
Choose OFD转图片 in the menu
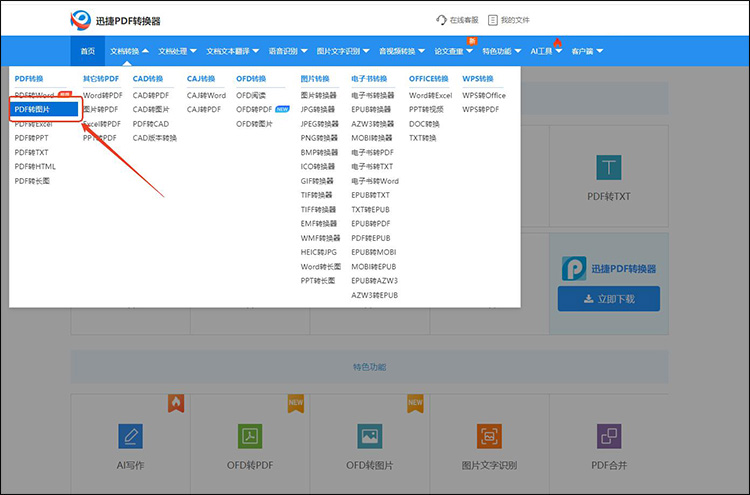click(254, 124)
